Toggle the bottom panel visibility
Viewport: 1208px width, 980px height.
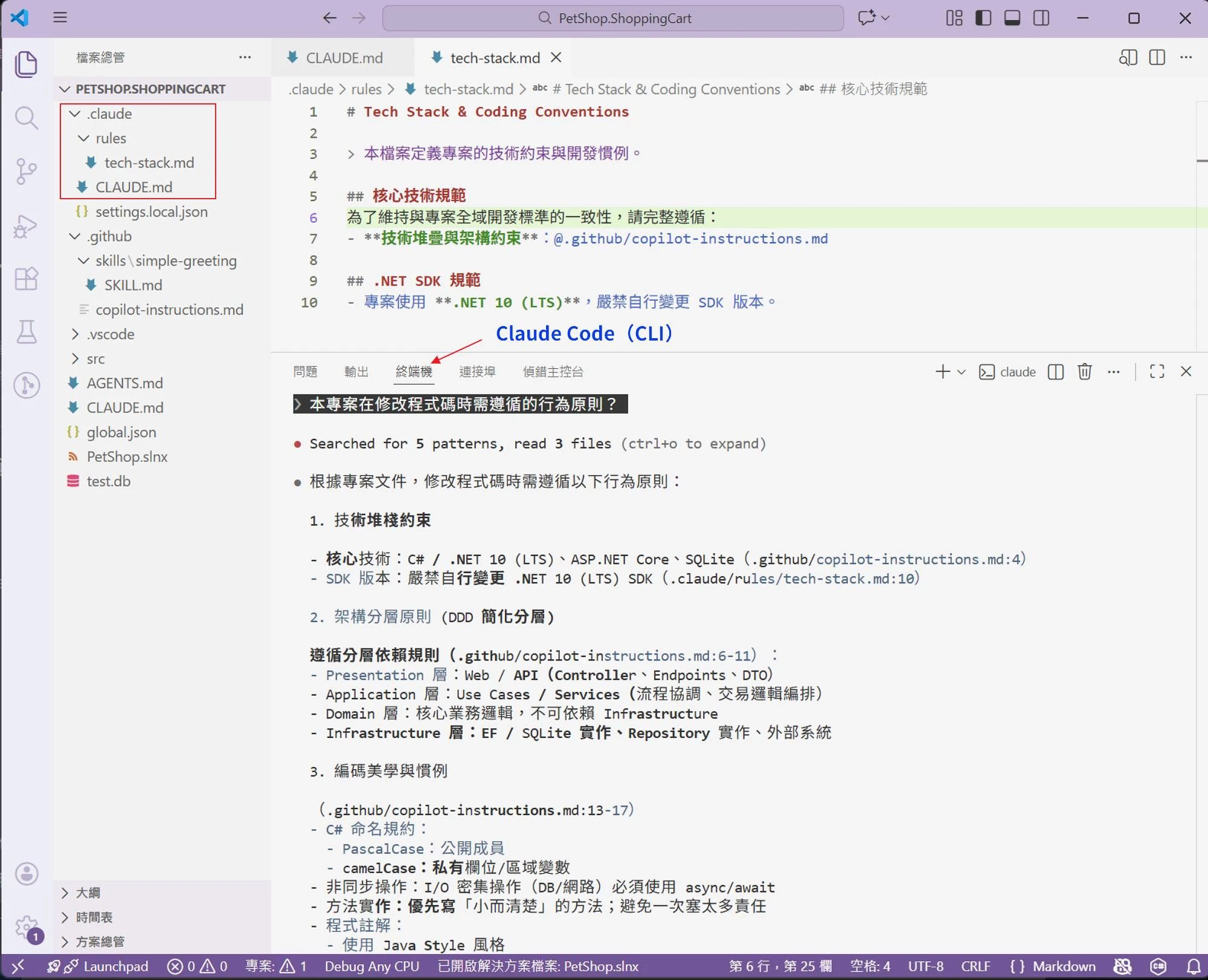[1012, 18]
